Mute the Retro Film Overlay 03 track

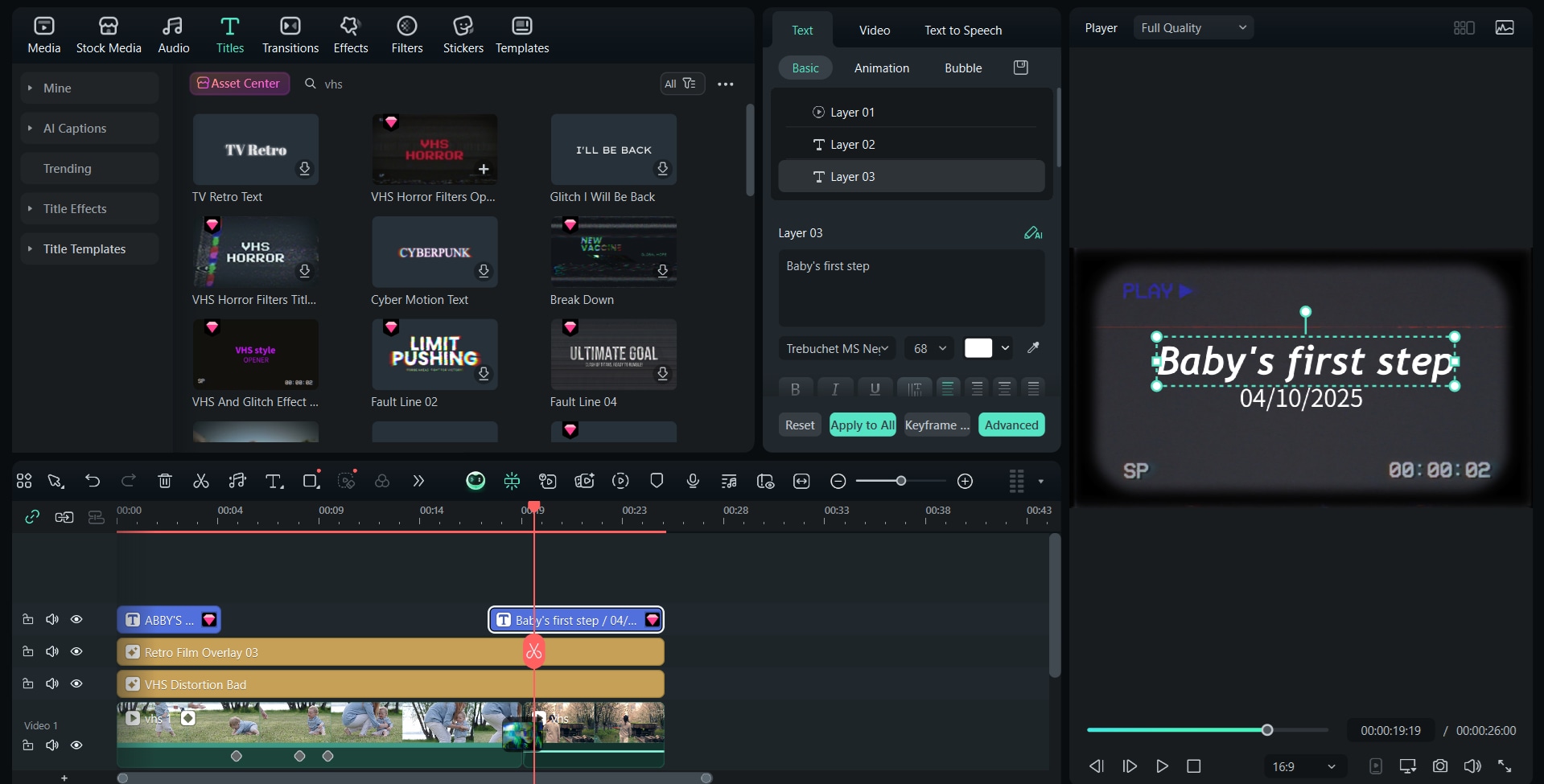click(x=52, y=651)
